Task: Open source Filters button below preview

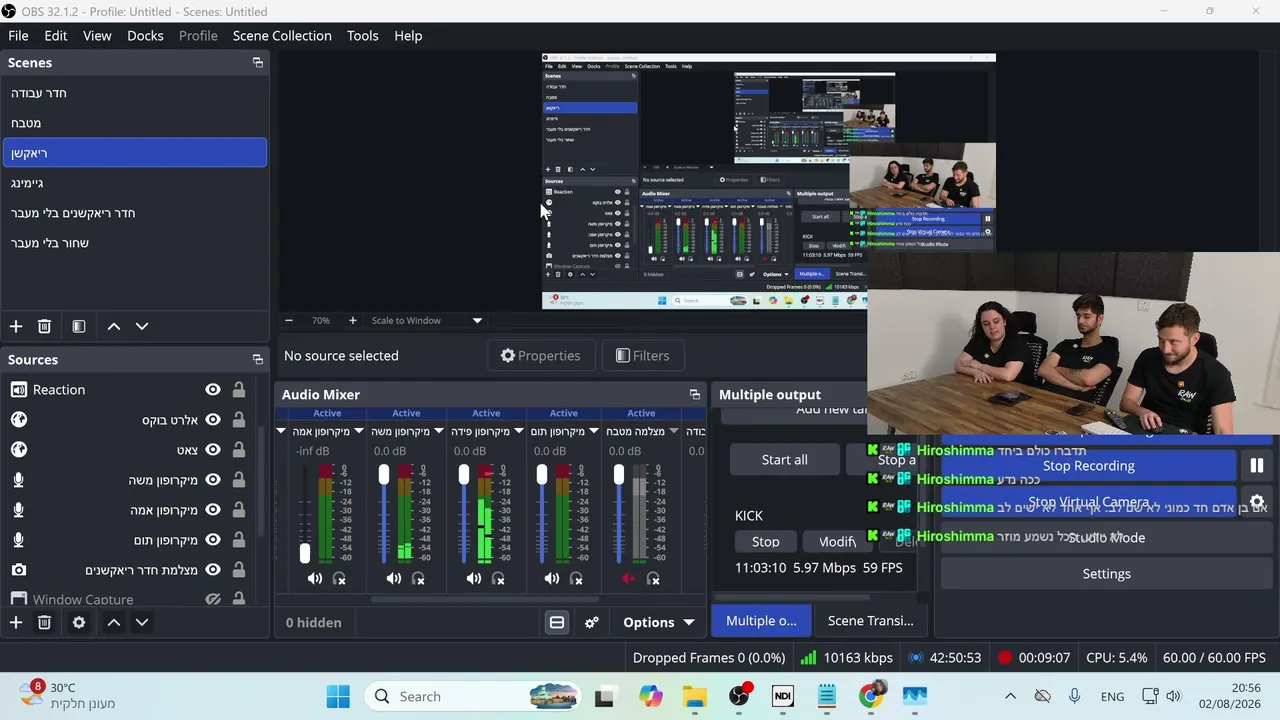Action: click(642, 356)
